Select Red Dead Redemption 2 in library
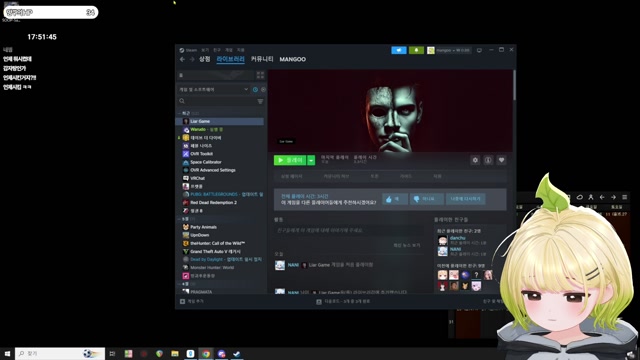Screen dimensions: 640x360 click(220, 203)
